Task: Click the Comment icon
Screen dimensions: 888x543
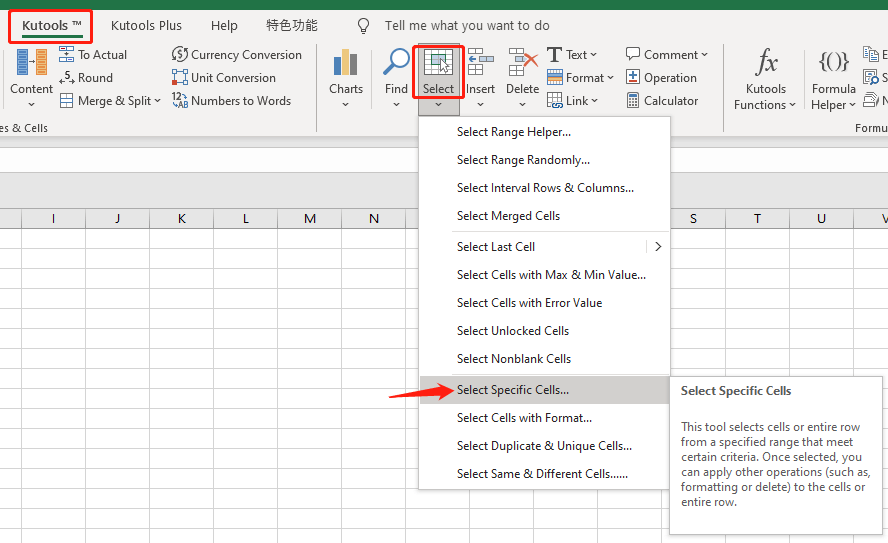Action: pyautogui.click(x=633, y=54)
